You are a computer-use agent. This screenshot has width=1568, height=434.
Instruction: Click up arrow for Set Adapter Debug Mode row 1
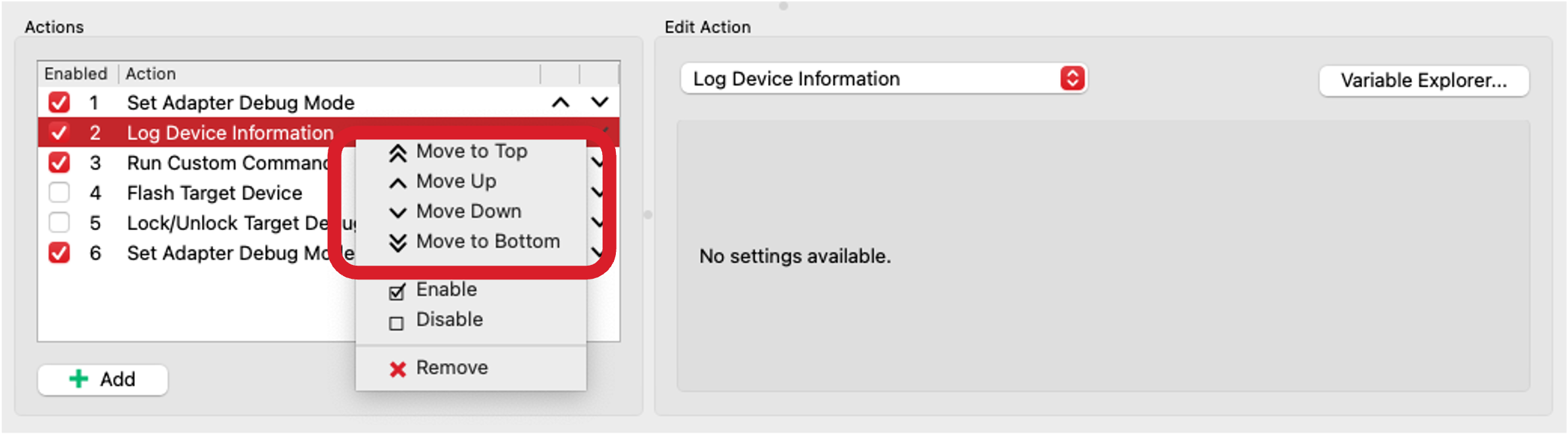point(560,103)
